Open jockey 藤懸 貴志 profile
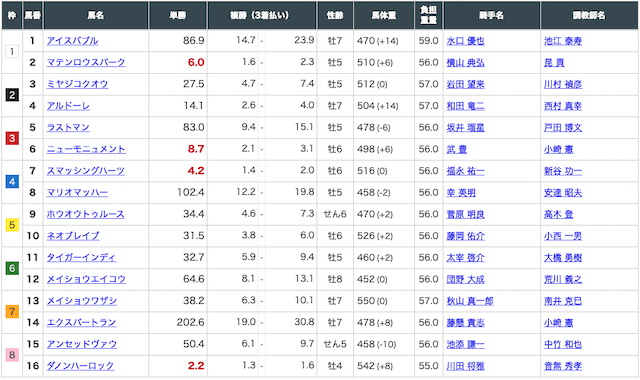 click(465, 322)
